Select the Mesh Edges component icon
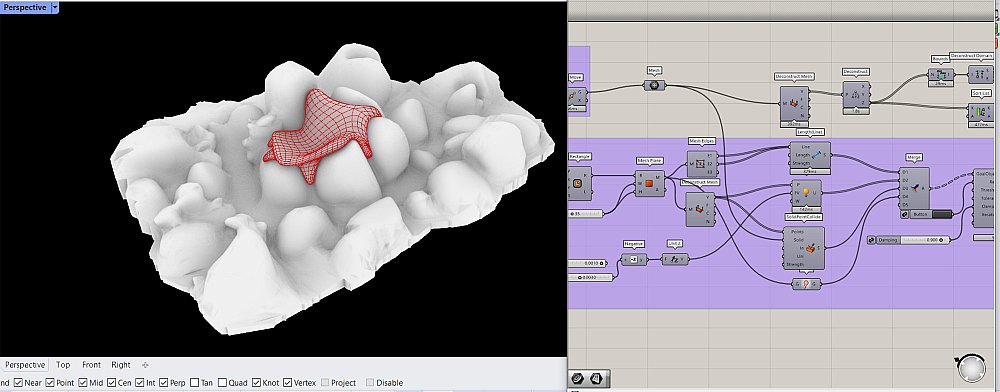 (x=700, y=164)
